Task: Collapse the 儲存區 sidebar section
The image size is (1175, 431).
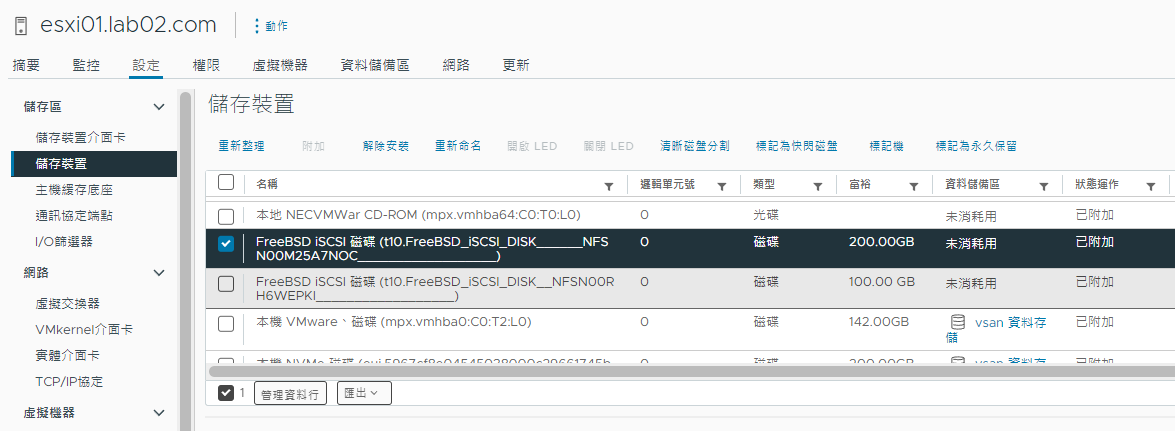Action: 158,107
